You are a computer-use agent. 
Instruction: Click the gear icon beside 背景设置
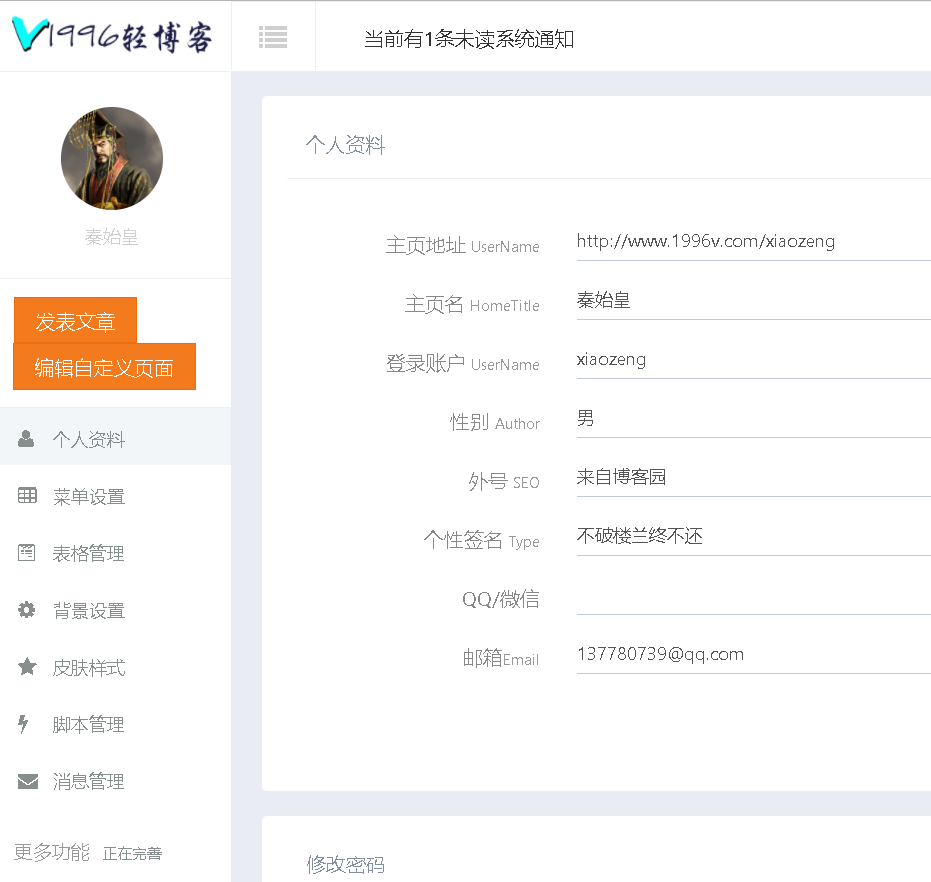tap(27, 610)
